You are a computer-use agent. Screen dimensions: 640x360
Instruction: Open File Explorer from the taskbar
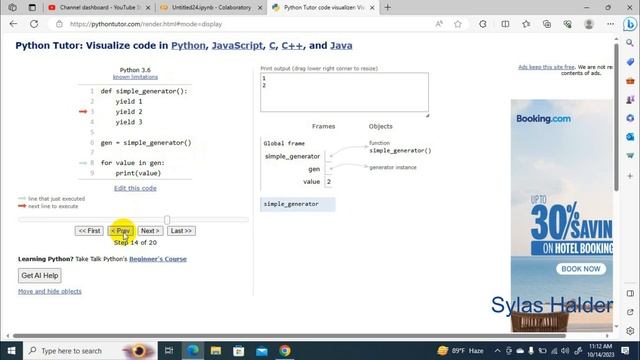point(216,351)
